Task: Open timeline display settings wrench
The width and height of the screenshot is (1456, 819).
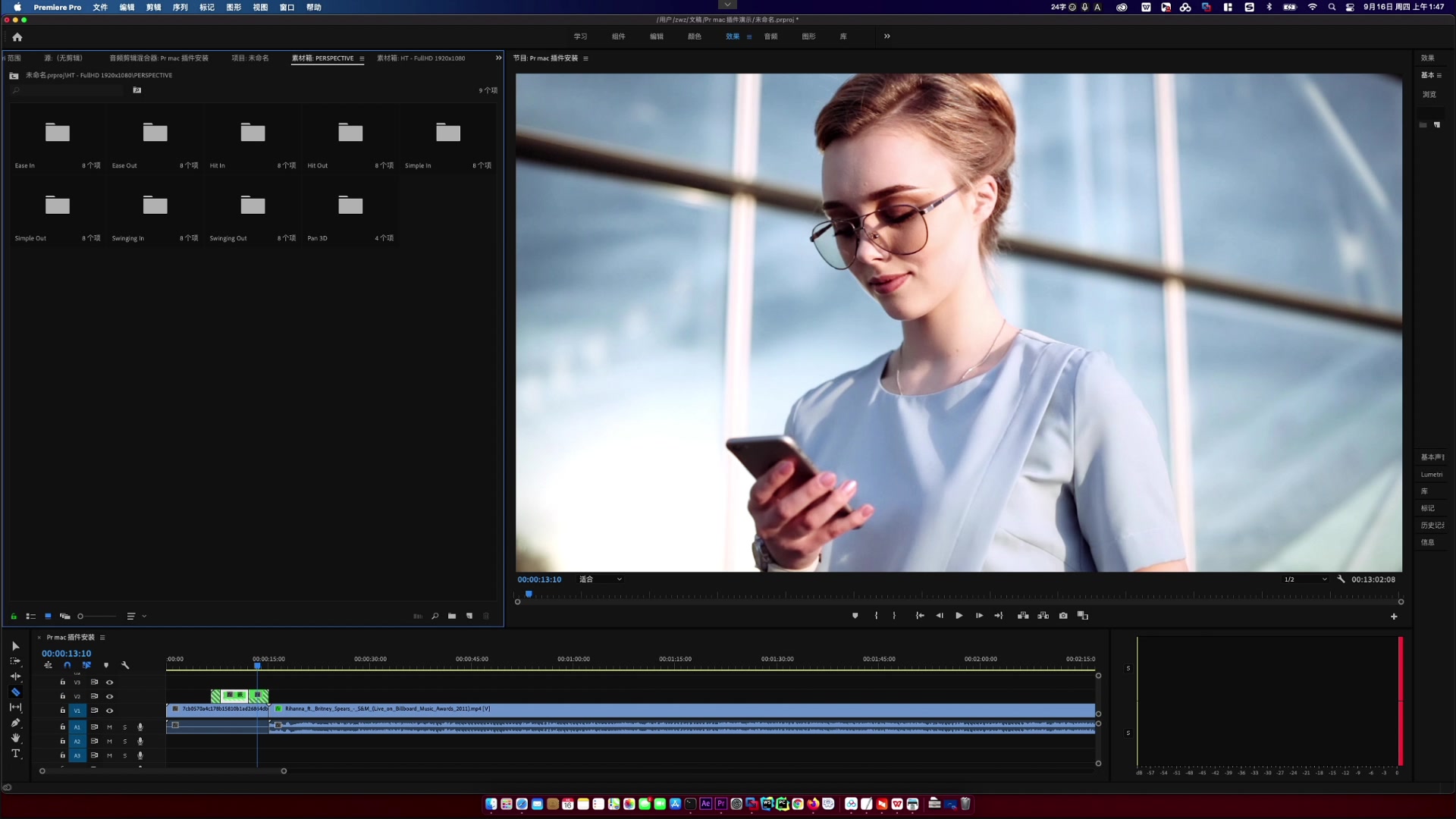Action: tap(125, 665)
